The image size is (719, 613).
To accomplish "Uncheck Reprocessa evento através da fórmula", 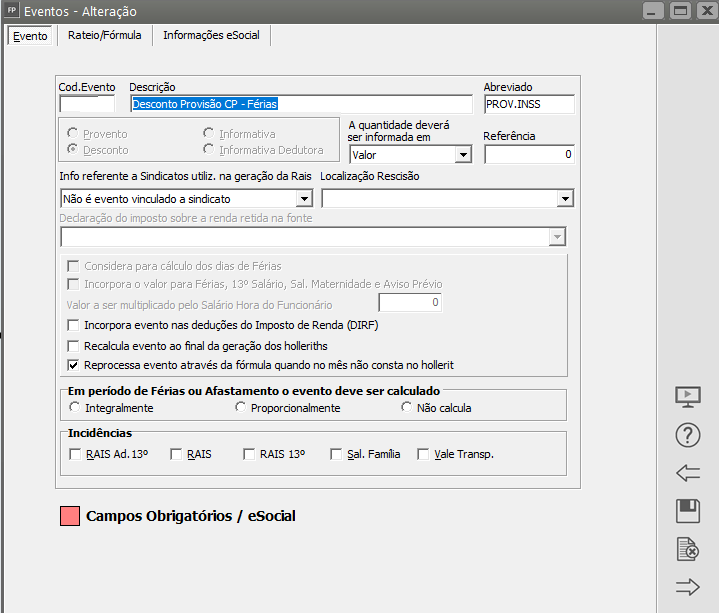I will [73, 365].
